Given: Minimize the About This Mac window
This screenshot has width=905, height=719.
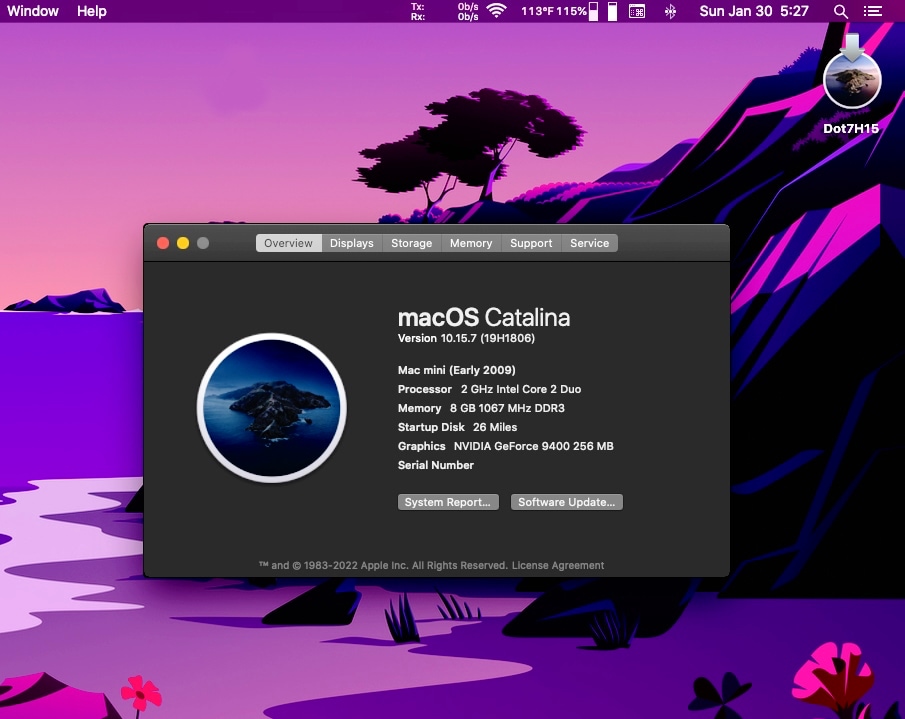Looking at the screenshot, I should [183, 243].
